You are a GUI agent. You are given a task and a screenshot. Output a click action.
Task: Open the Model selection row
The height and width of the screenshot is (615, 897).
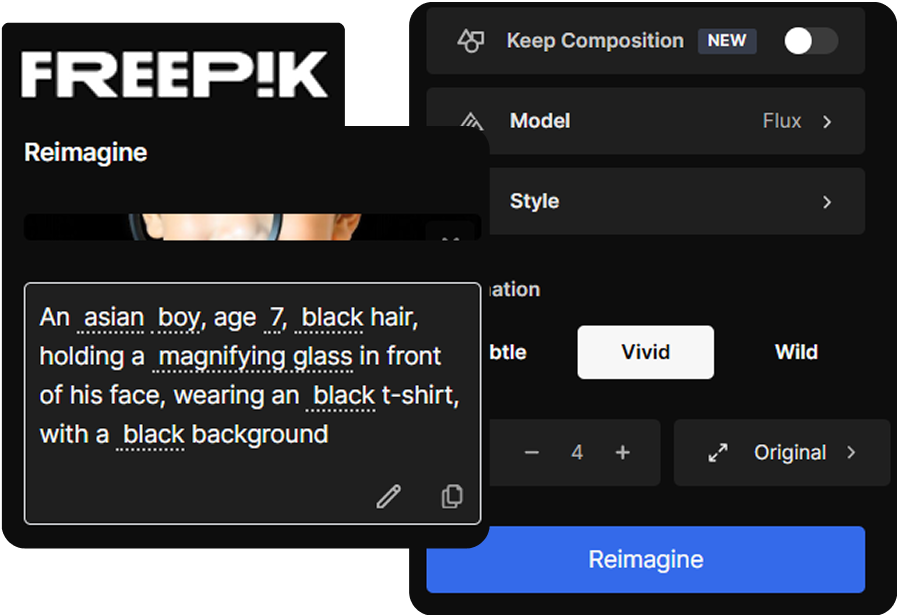[x=645, y=121]
